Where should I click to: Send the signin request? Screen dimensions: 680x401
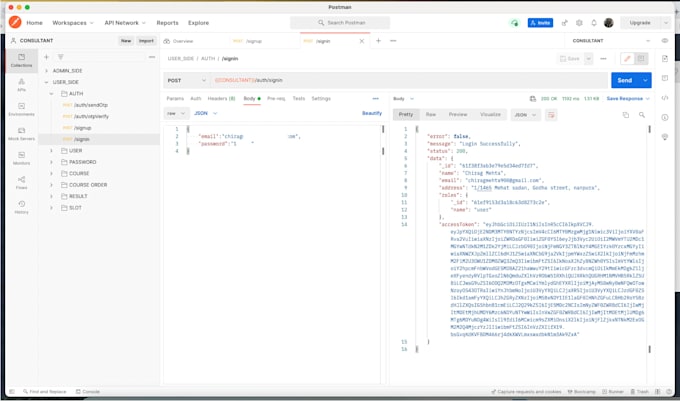(625, 81)
